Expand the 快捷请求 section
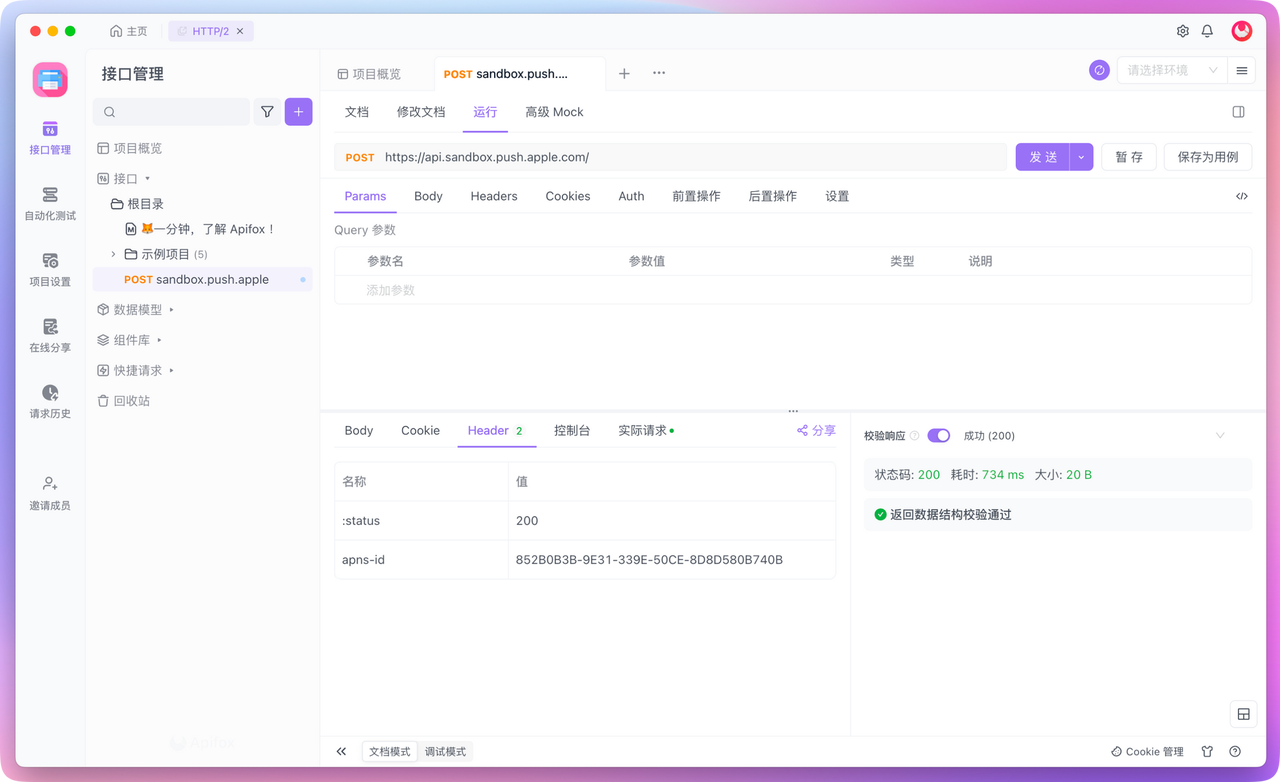This screenshot has height=782, width=1280. click(171, 370)
